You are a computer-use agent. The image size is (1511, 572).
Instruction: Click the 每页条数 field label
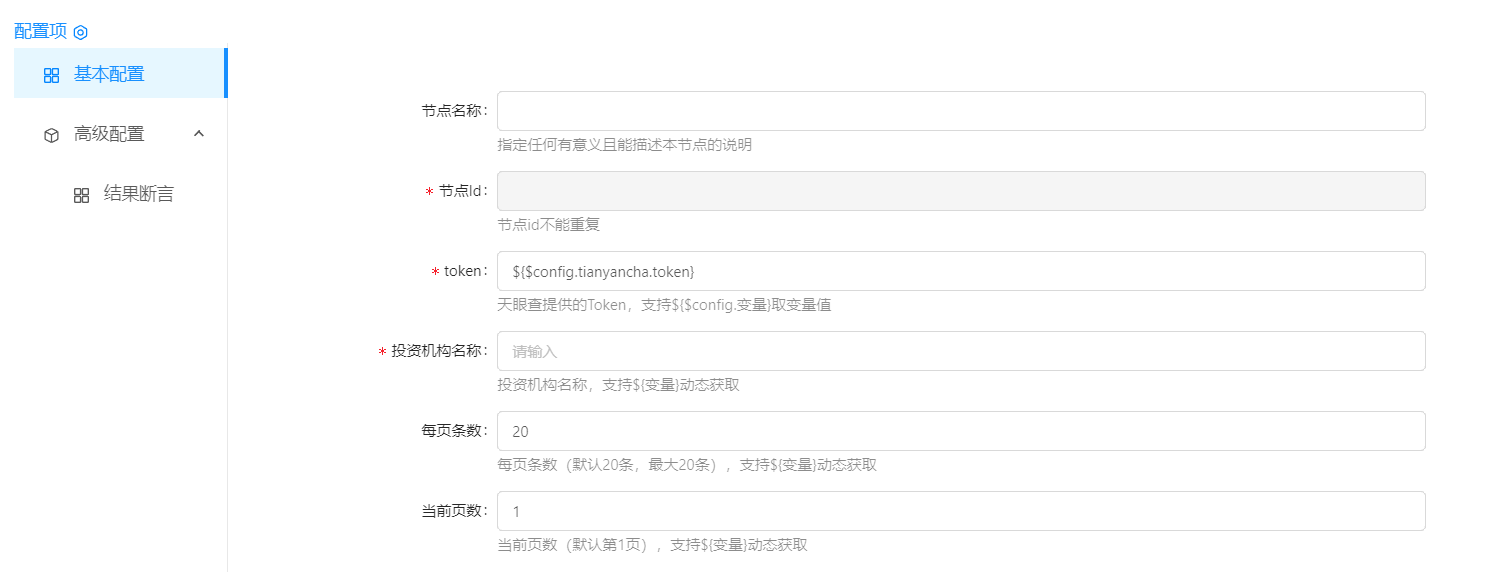point(453,431)
